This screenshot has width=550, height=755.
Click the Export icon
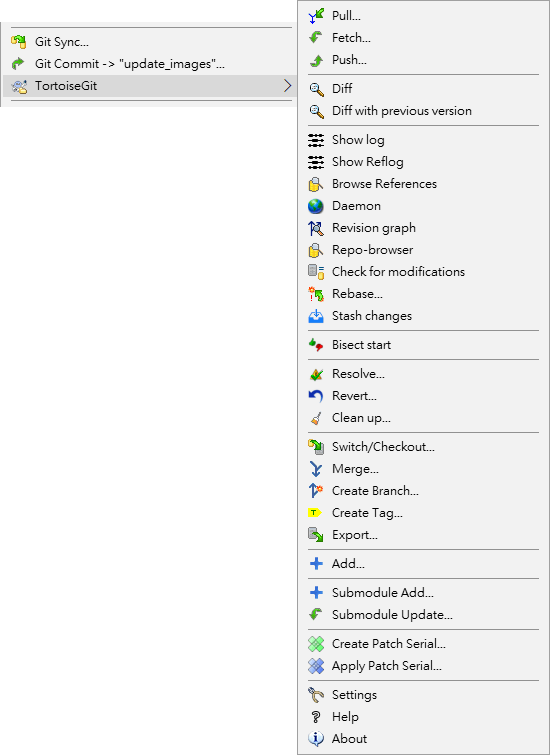coord(316,535)
